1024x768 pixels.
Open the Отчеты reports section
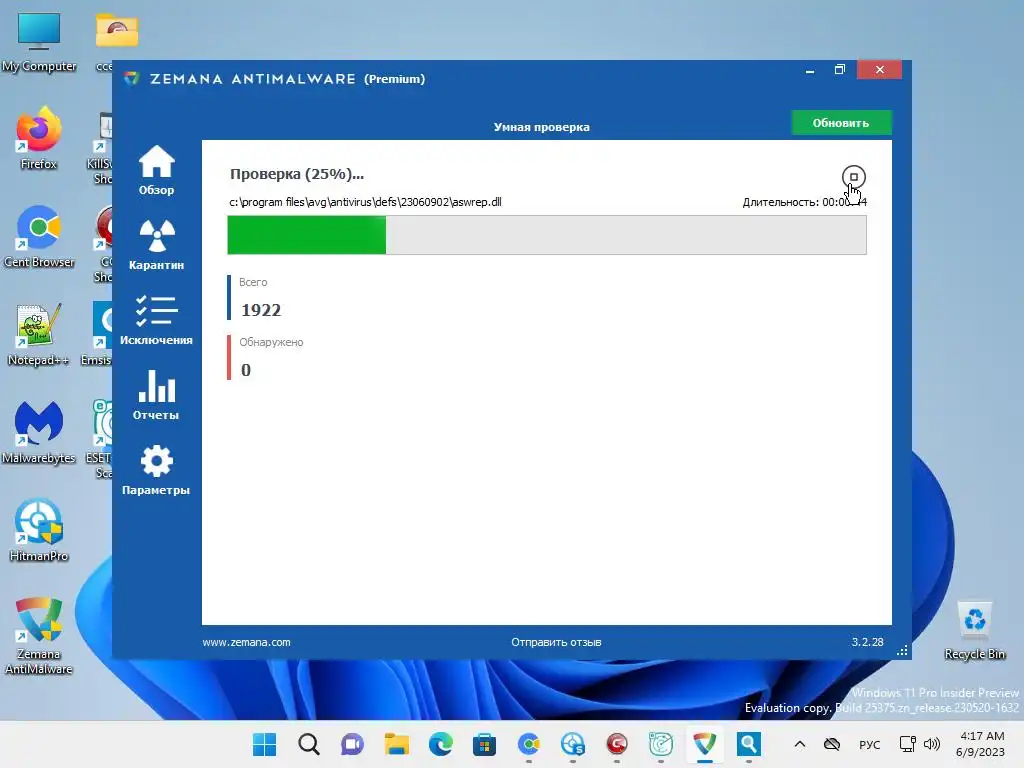(156, 395)
